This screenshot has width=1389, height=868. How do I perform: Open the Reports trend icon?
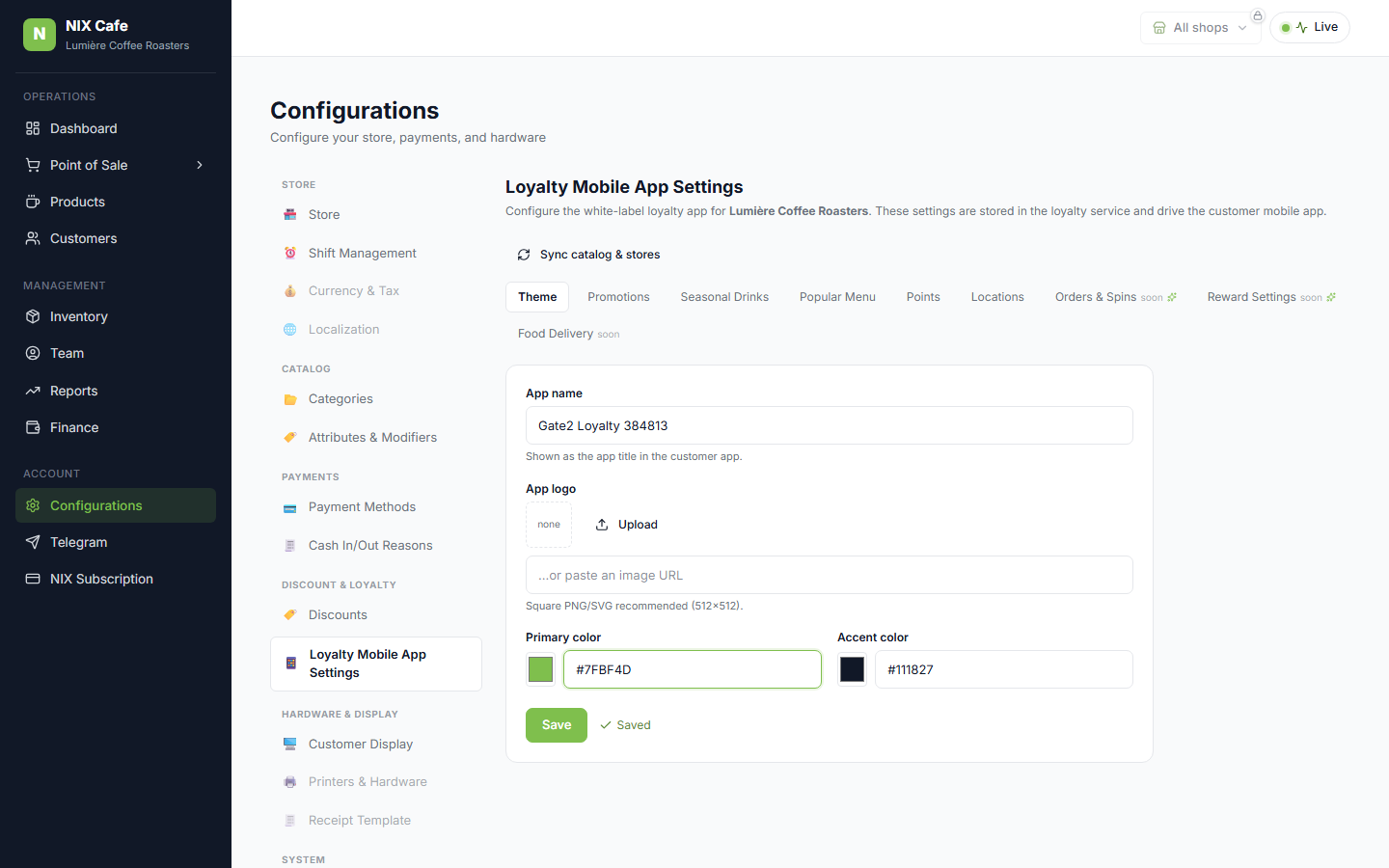pyautogui.click(x=33, y=391)
